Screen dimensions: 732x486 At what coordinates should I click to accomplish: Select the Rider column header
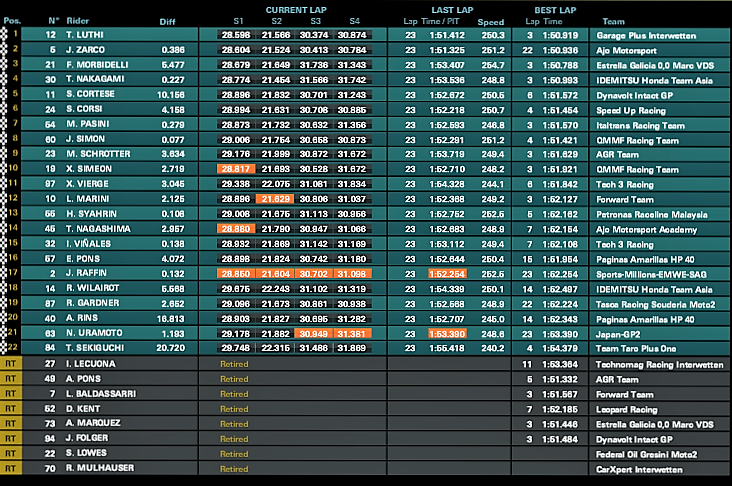[x=77, y=21]
